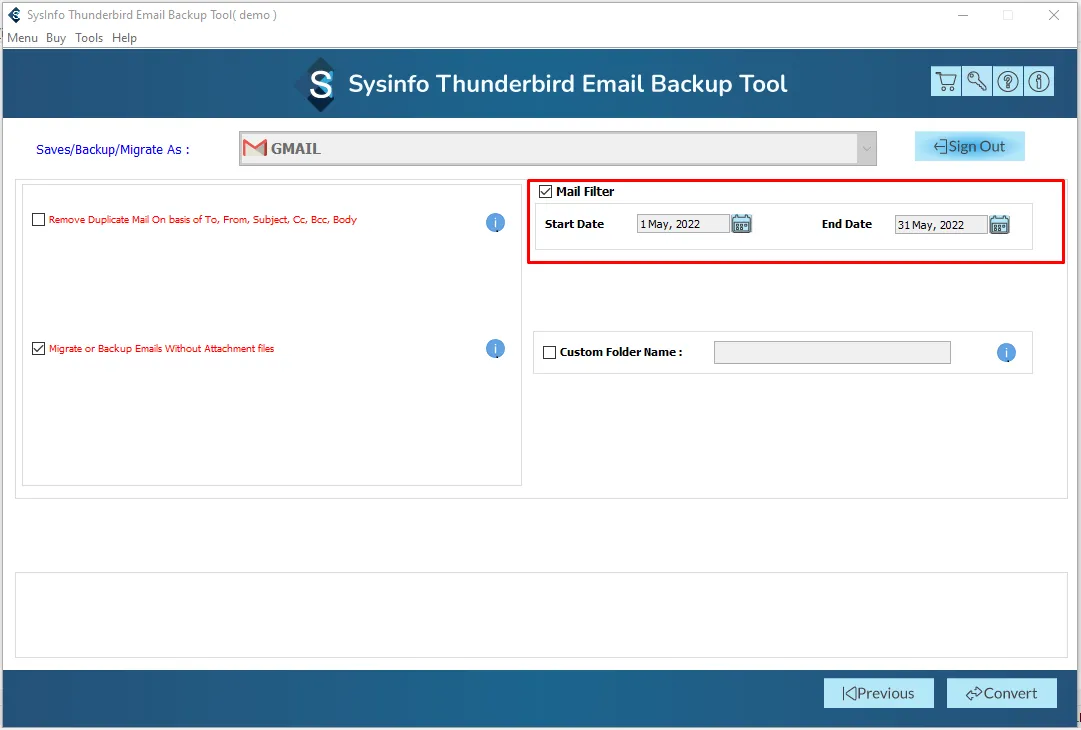
Task: Click the Custom Folder Name text field
Action: tap(832, 352)
